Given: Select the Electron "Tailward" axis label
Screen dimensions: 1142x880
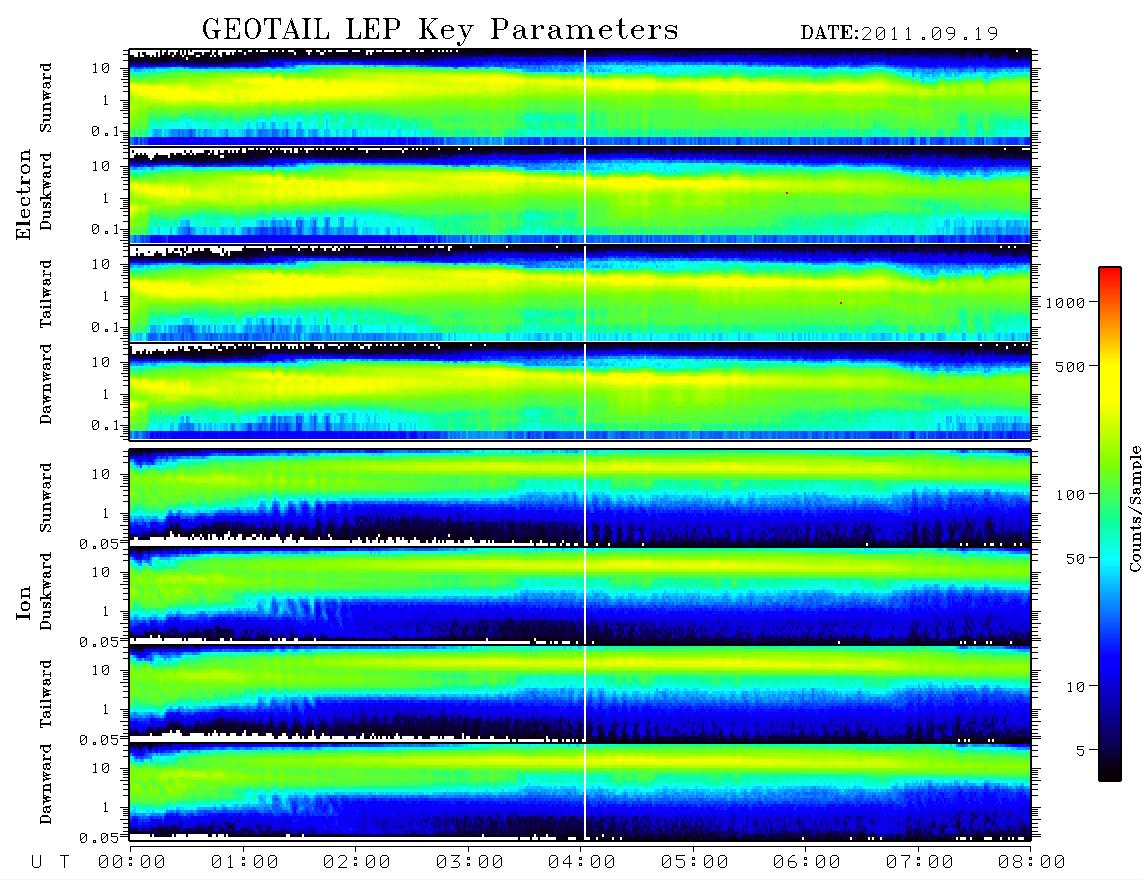Looking at the screenshot, I should tap(46, 294).
